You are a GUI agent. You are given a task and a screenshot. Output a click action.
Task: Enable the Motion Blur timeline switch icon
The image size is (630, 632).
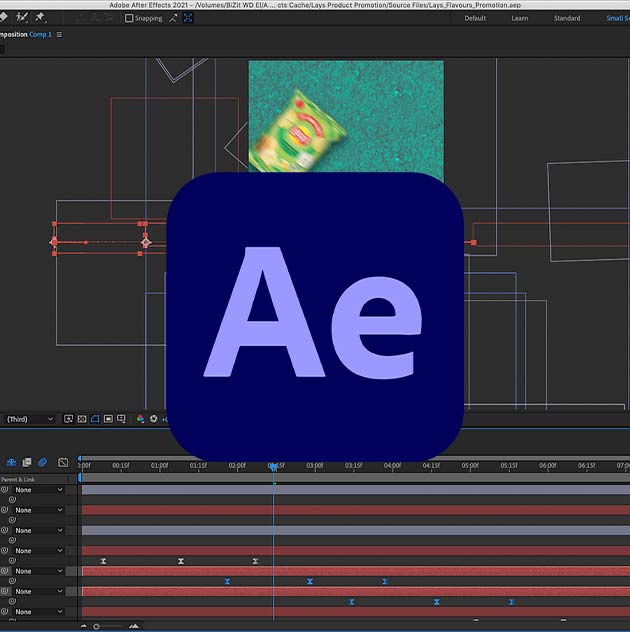click(42, 463)
